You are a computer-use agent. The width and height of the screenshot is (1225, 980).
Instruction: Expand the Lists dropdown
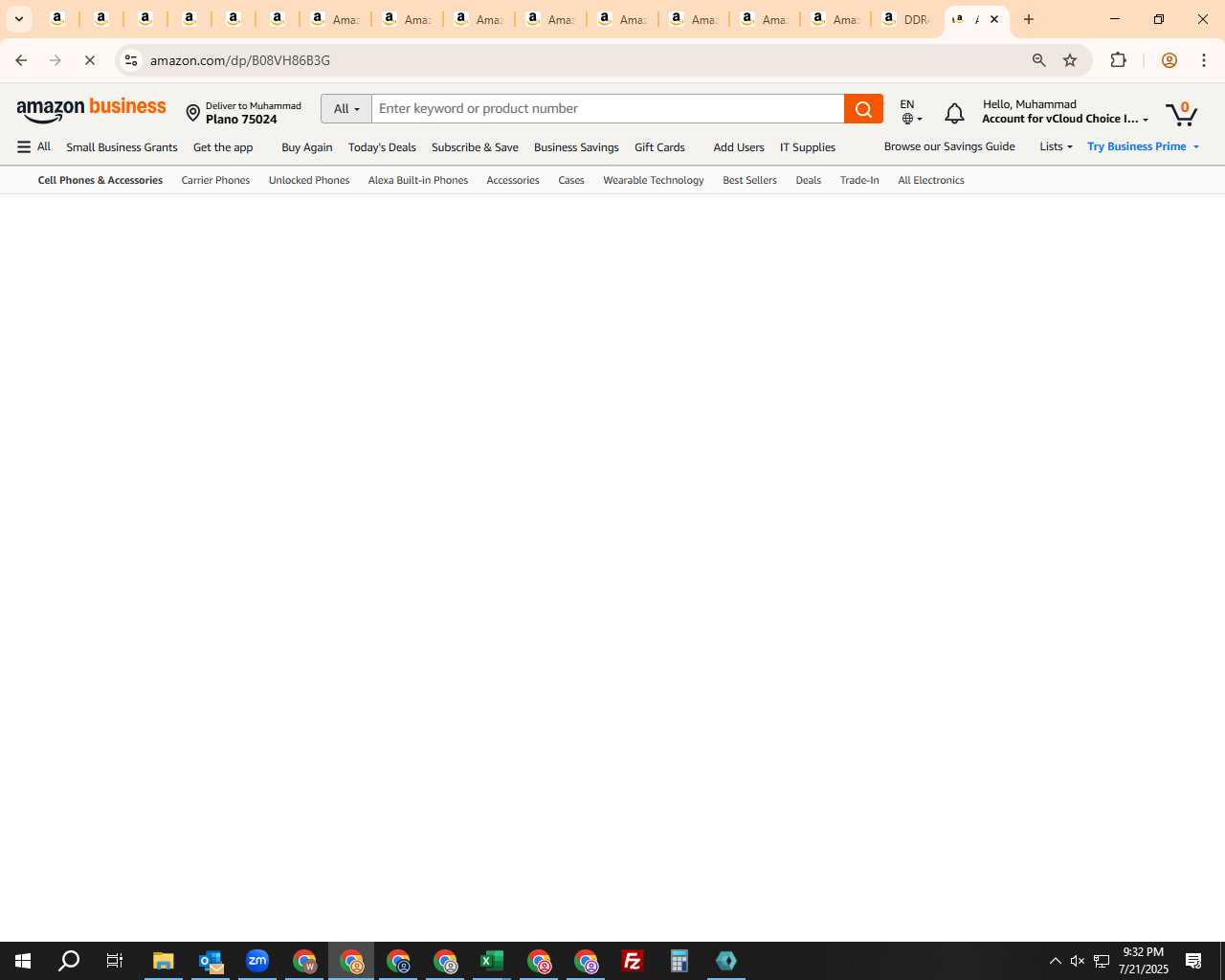pyautogui.click(x=1056, y=146)
